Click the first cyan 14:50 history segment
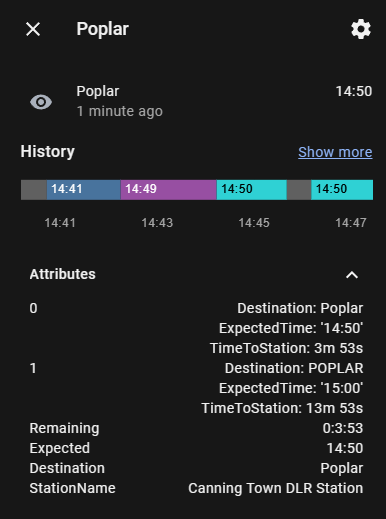Screen dimensions: 386x519 point(252,190)
